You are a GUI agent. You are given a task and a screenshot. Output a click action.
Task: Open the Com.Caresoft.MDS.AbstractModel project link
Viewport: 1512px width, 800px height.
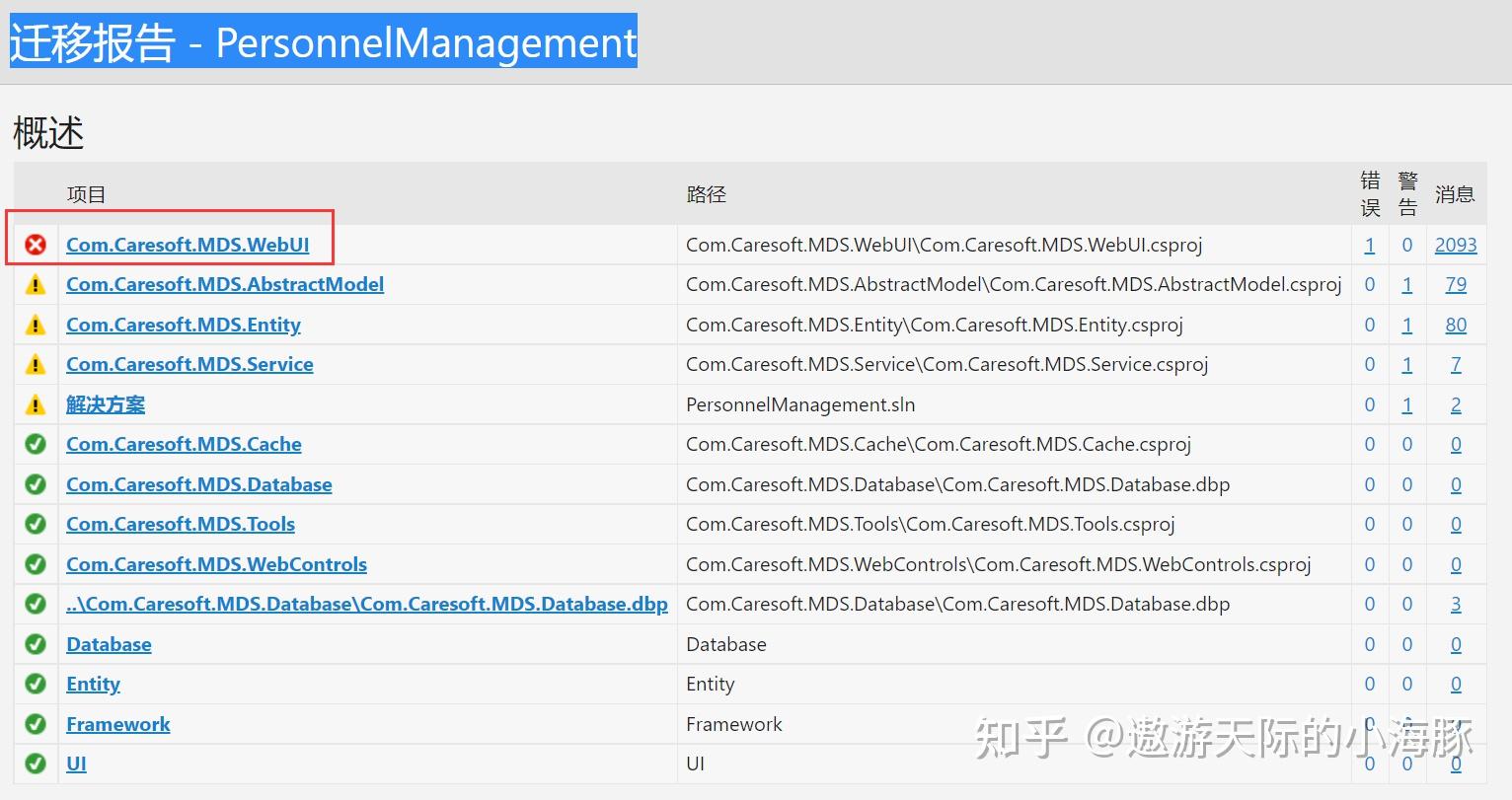[225, 284]
